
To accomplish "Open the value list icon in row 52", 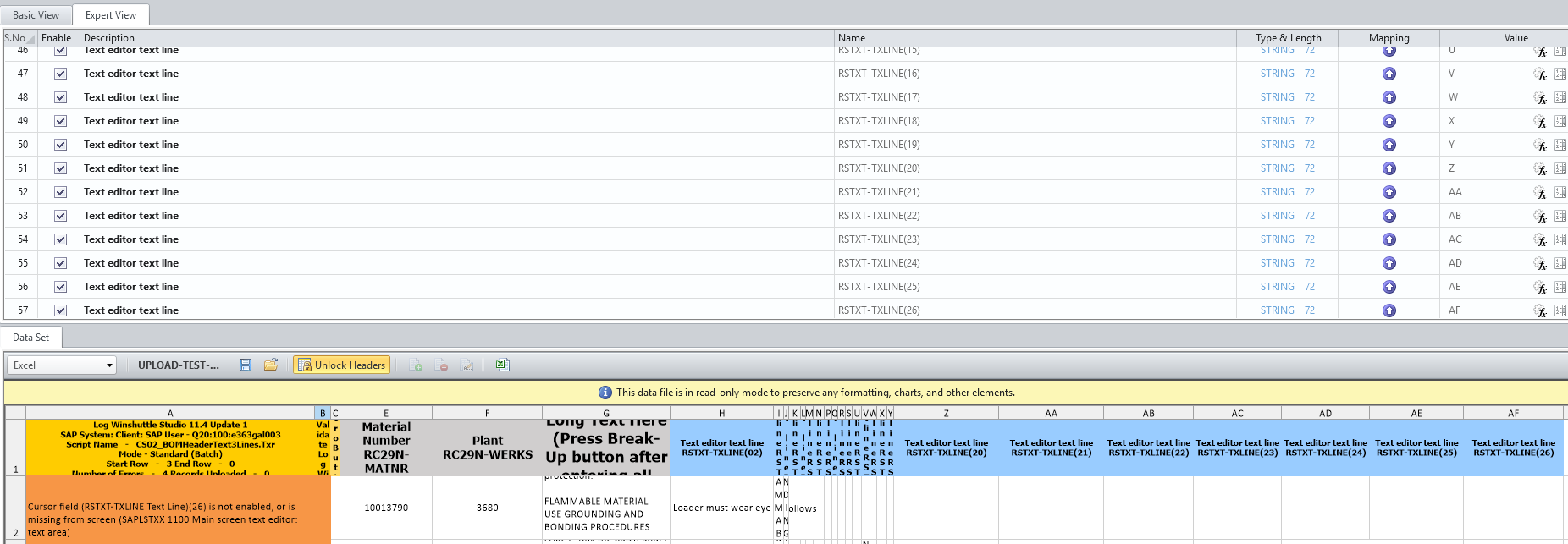I will click(1560, 192).
